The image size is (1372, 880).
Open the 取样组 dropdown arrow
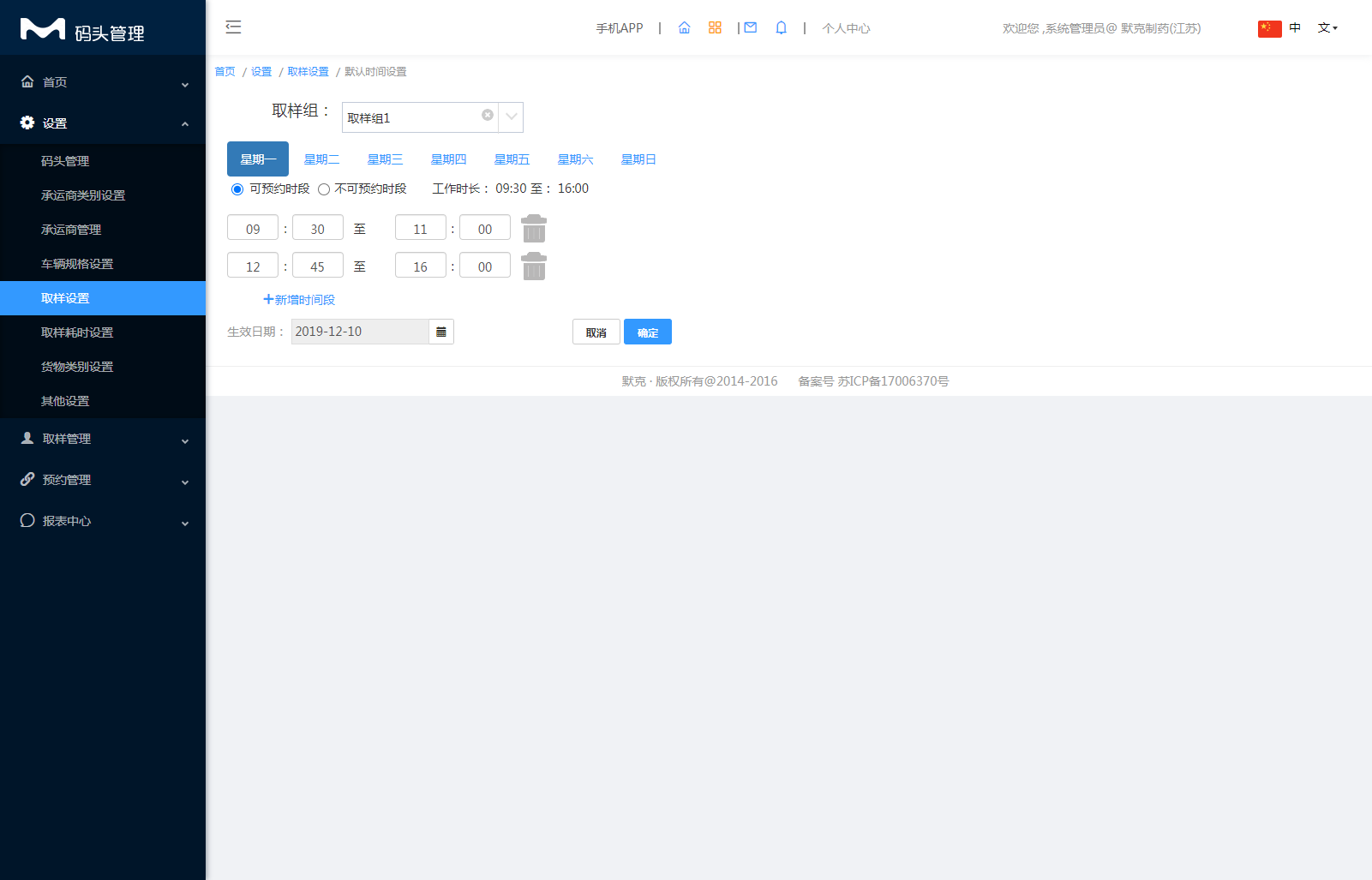[512, 117]
